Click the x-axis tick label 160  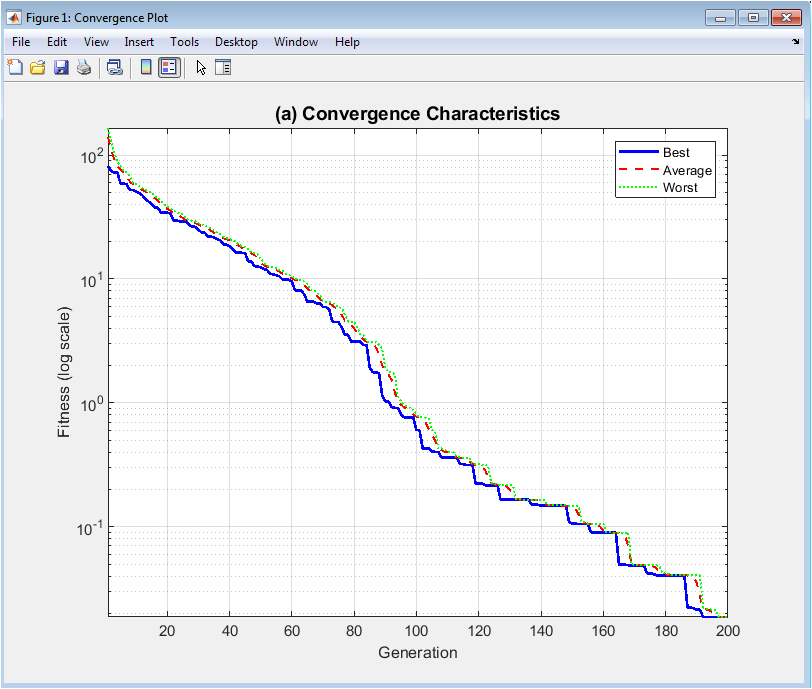[603, 630]
